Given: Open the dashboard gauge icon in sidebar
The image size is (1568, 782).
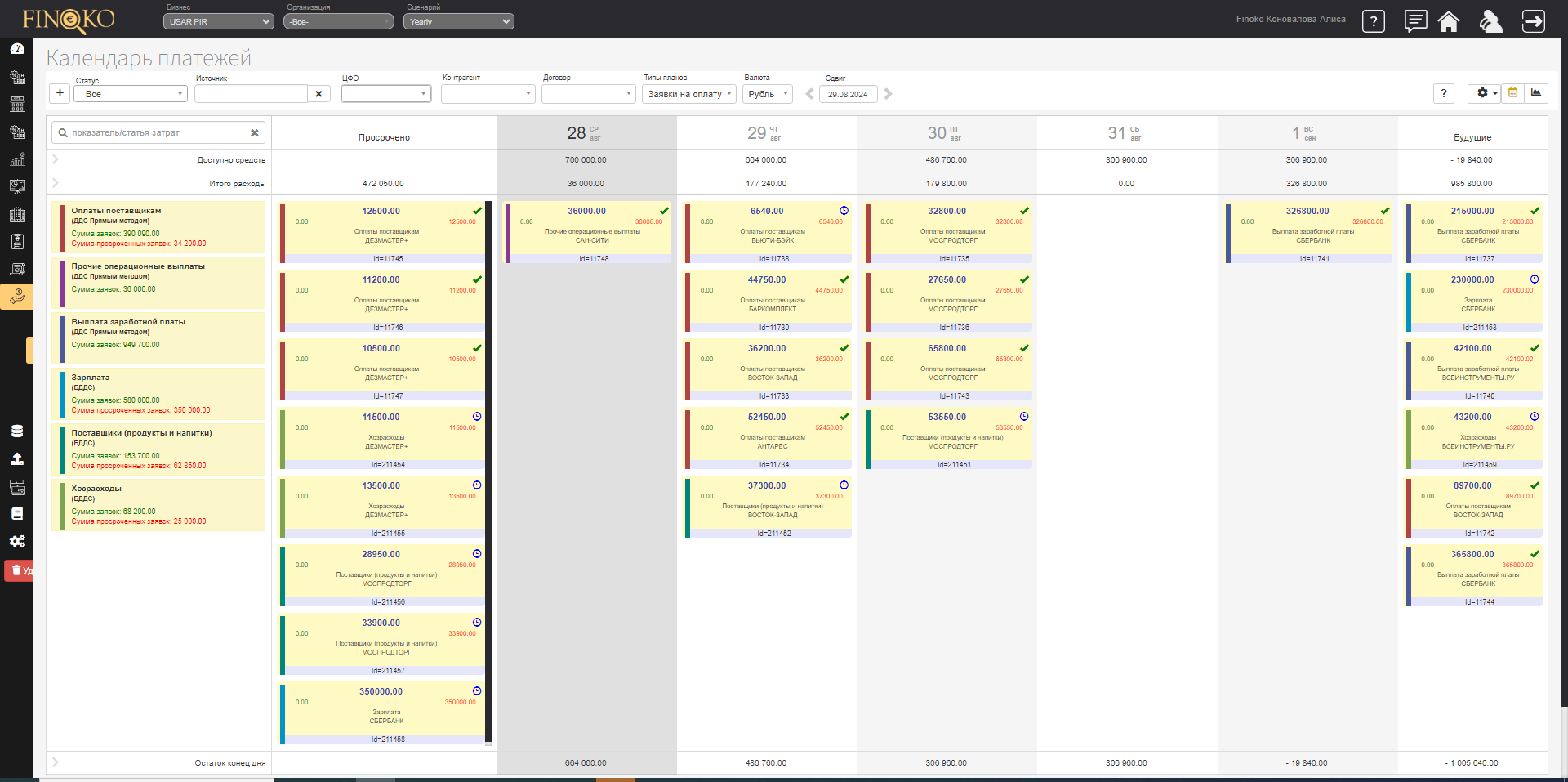Looking at the screenshot, I should pyautogui.click(x=17, y=49).
